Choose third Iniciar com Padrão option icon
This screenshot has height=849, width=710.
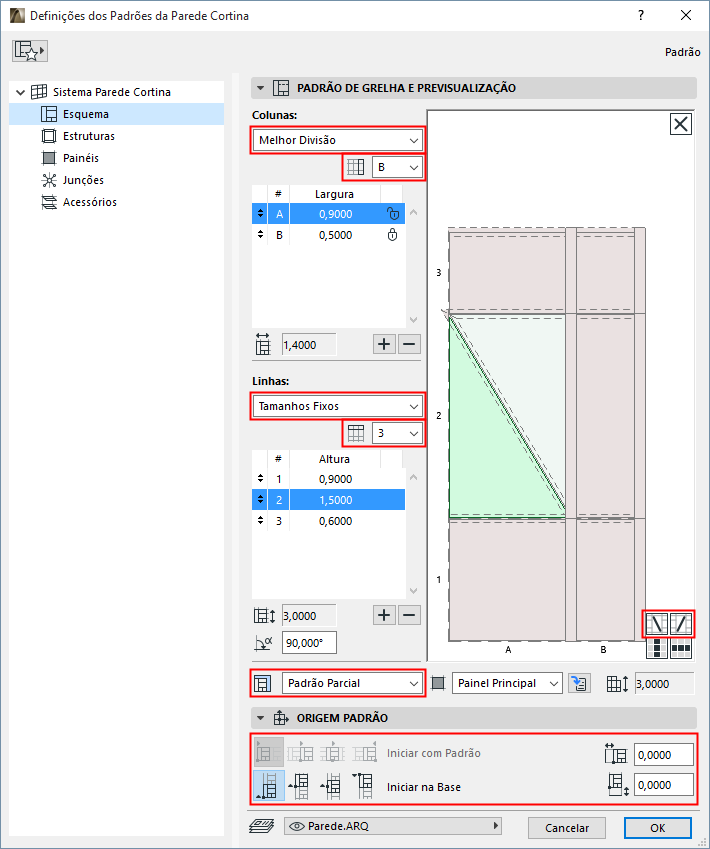[x=333, y=753]
